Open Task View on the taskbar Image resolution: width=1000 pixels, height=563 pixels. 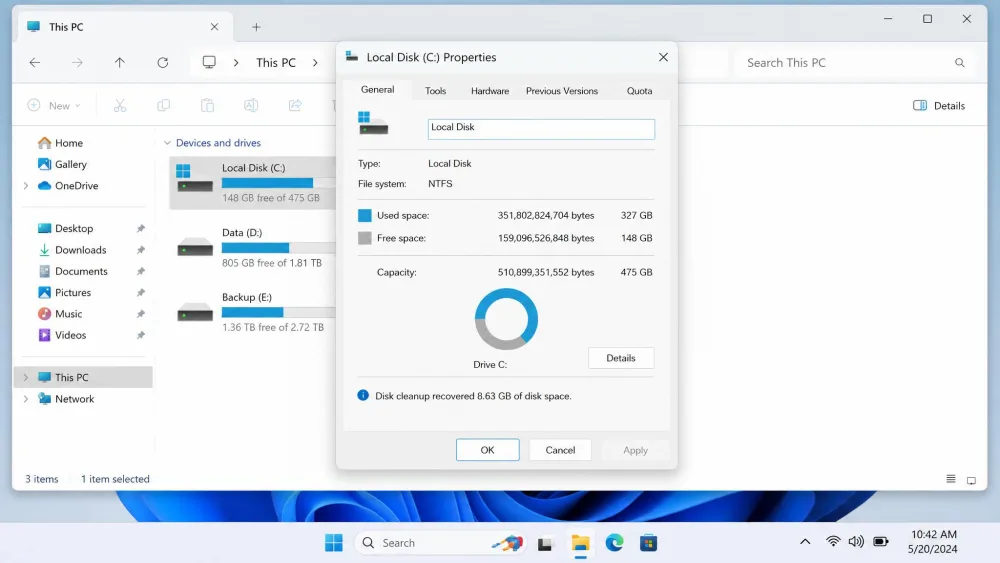point(545,543)
